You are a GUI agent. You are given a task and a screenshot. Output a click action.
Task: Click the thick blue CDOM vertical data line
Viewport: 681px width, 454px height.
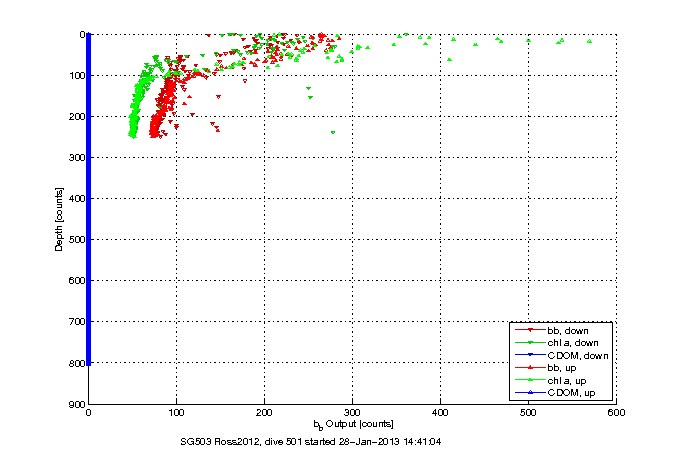(89, 199)
